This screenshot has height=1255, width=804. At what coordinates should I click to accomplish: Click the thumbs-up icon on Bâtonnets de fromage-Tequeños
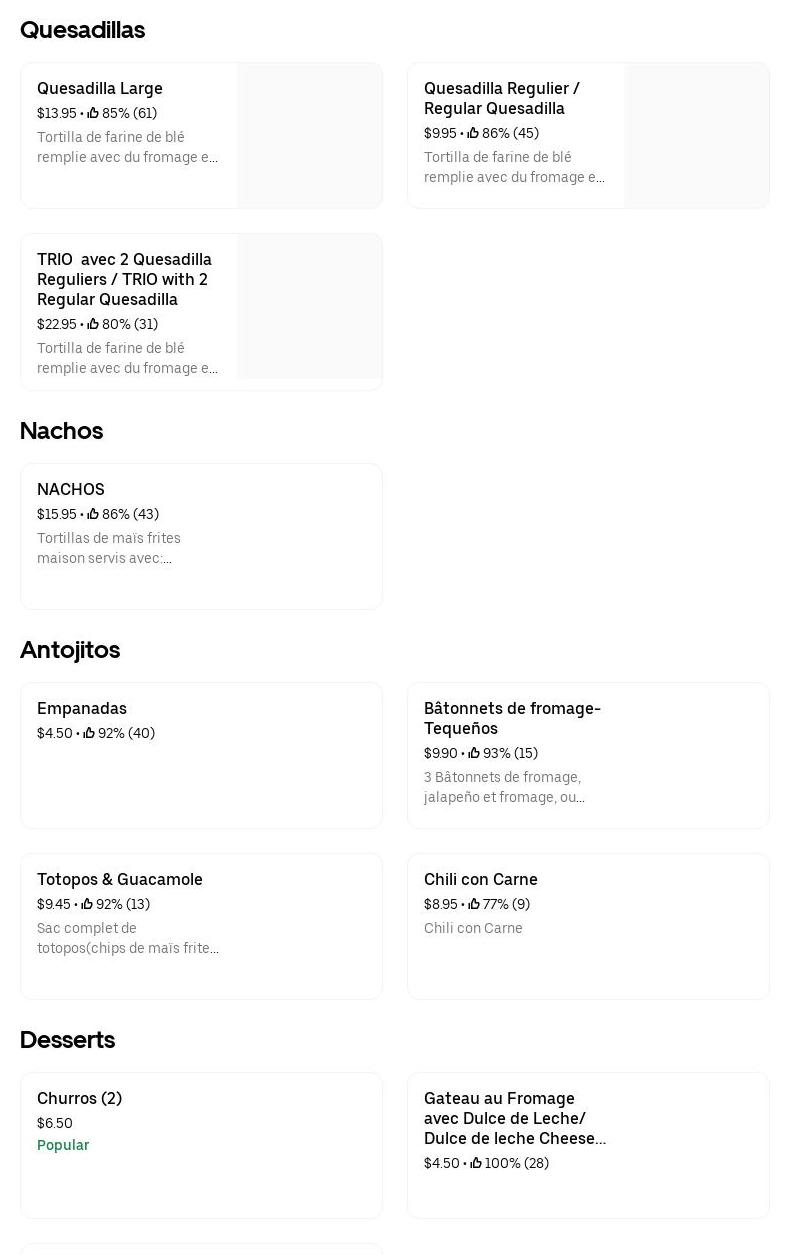coord(474,754)
